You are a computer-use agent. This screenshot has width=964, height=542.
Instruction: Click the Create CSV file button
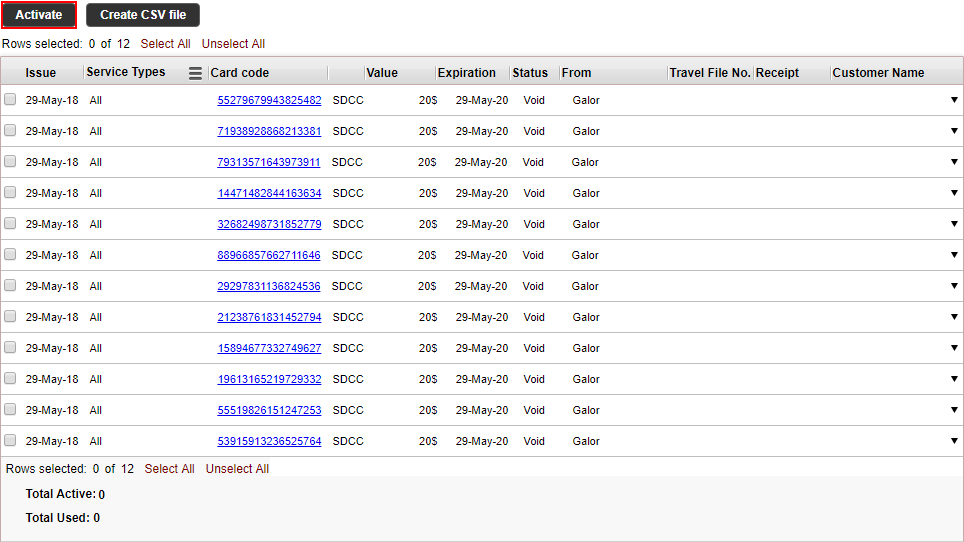click(x=143, y=15)
